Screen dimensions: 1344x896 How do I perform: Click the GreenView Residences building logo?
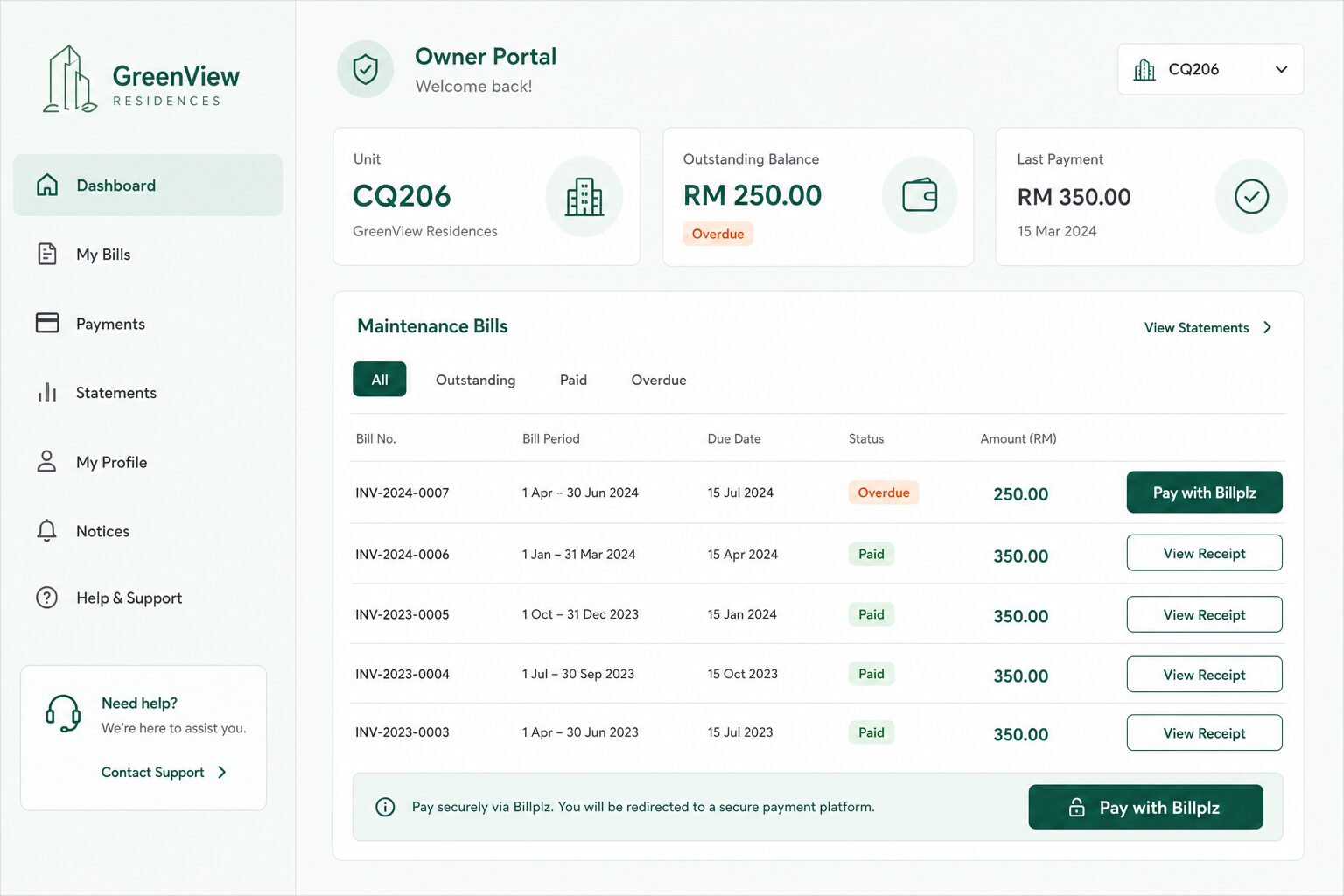coord(70,79)
